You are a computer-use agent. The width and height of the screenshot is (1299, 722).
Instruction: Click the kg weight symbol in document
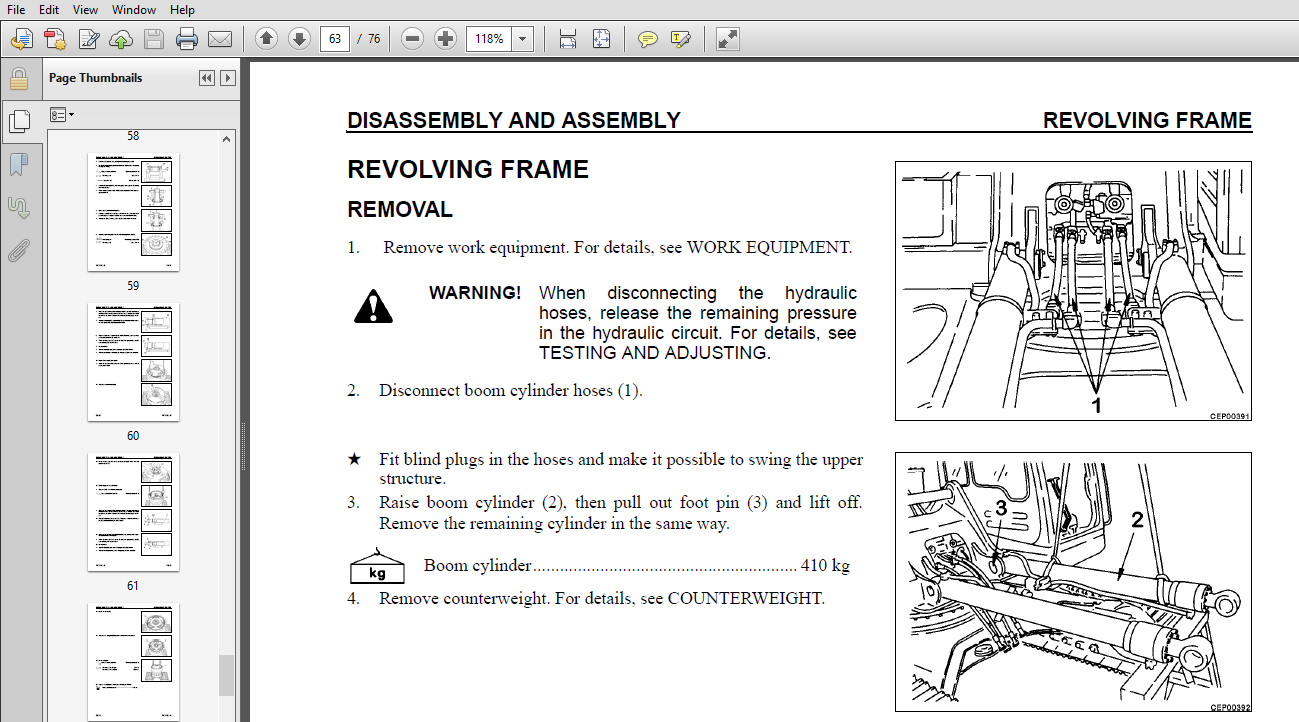377,567
